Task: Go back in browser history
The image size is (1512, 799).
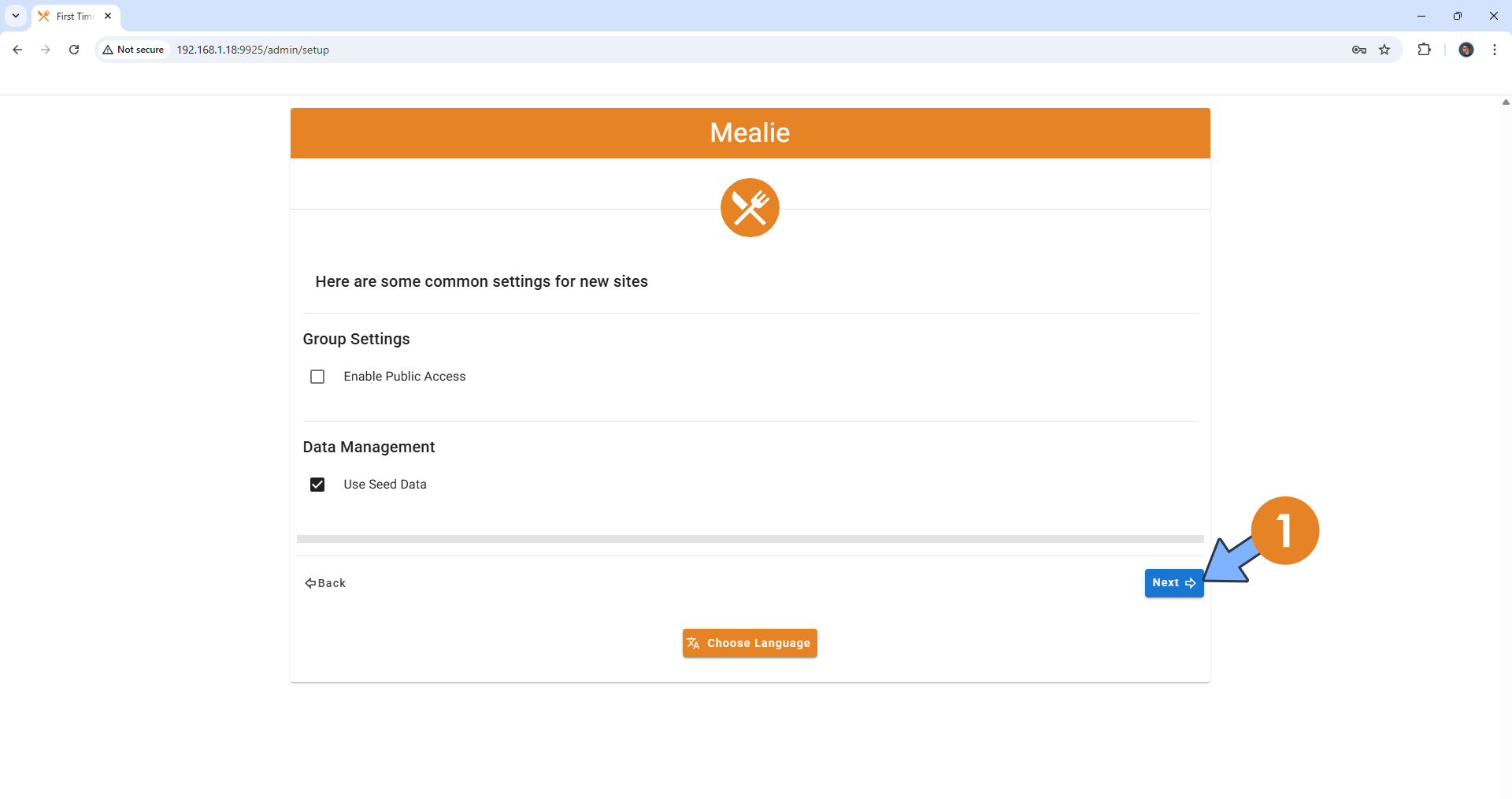Action: [17, 50]
